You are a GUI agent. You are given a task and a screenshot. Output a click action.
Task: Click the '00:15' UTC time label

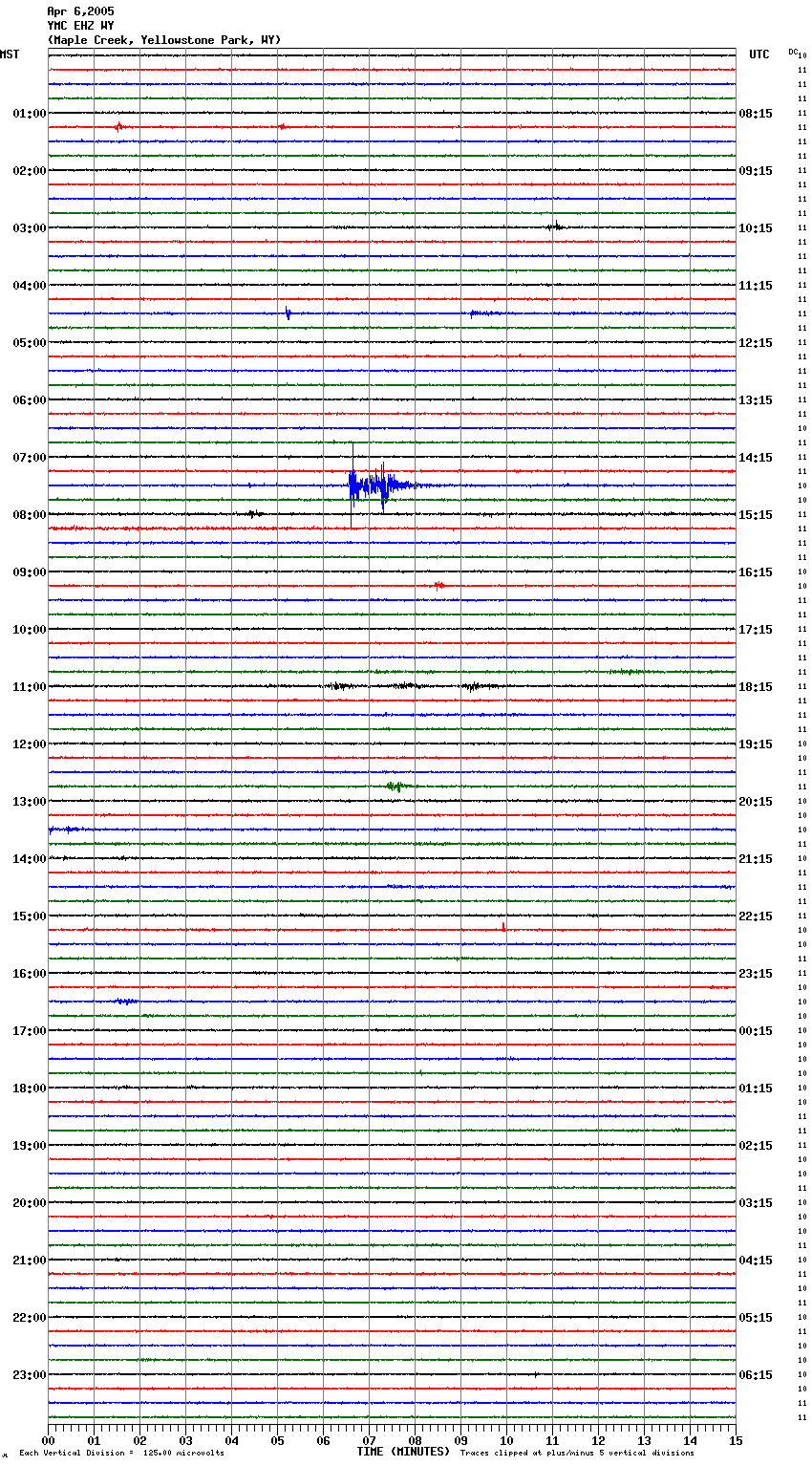click(756, 1031)
